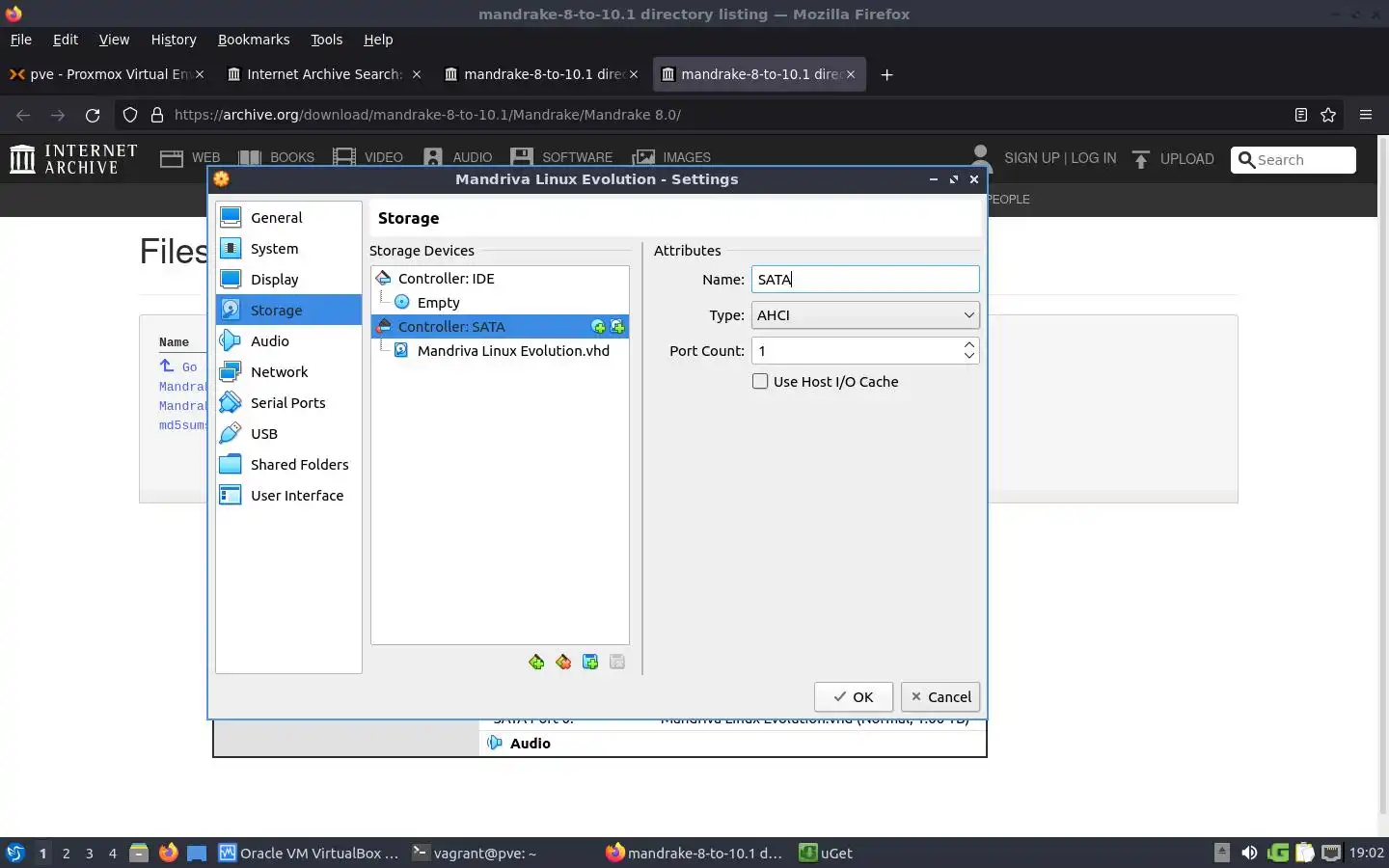Add optical drive to SATA controller

click(598, 327)
